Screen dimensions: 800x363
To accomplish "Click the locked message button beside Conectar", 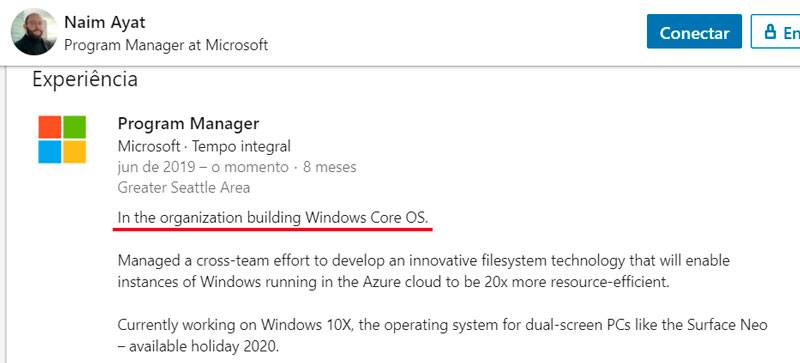I will [x=776, y=32].
